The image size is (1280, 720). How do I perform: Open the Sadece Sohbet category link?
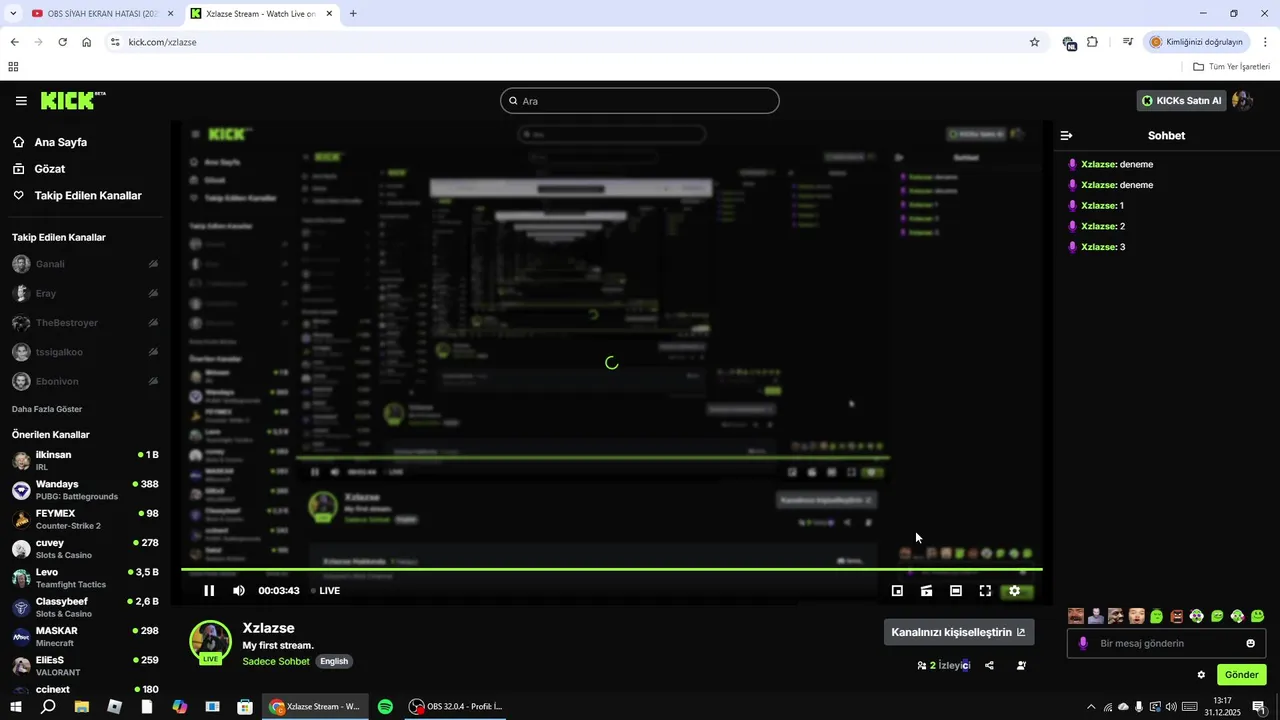pos(276,661)
